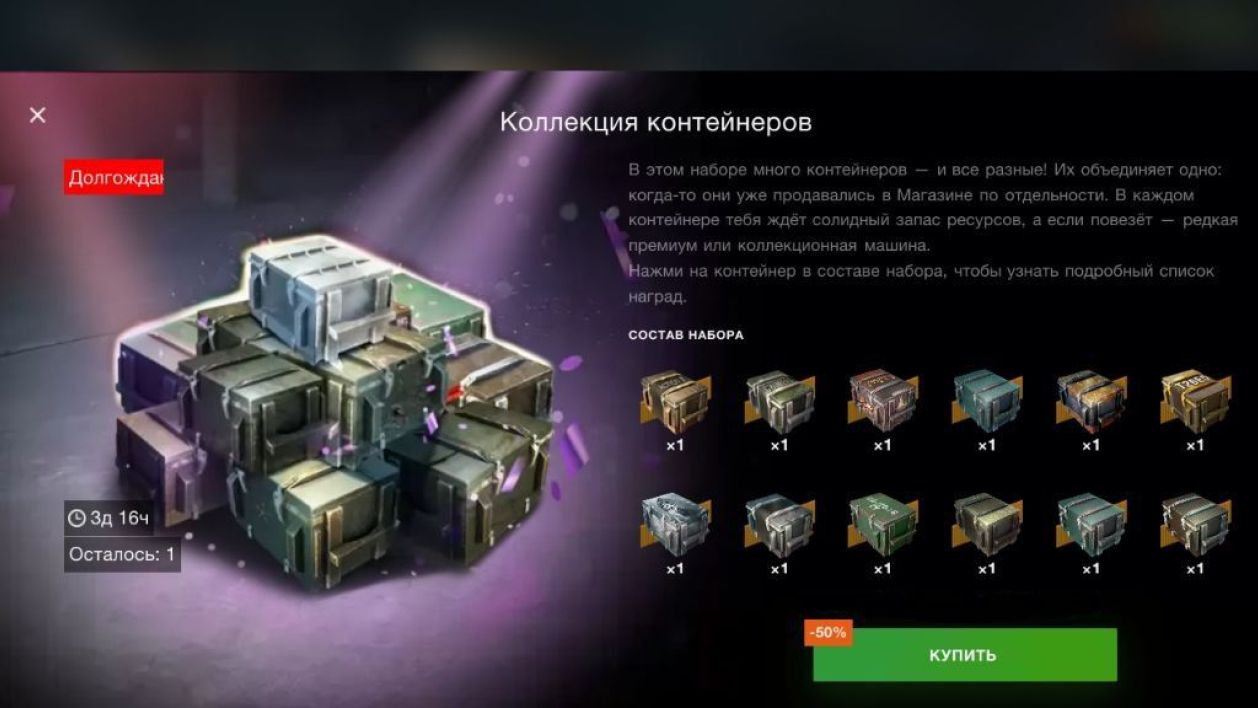Click the -50% discount badge
The width and height of the screenshot is (1258, 708).
coord(828,633)
